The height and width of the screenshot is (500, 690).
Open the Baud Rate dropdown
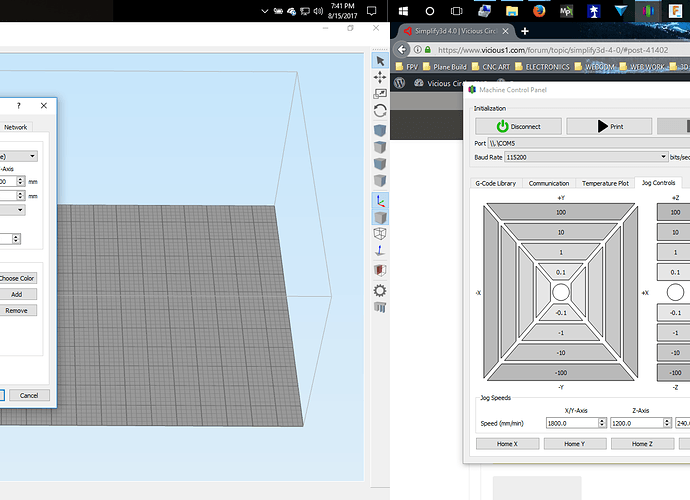(x=587, y=157)
